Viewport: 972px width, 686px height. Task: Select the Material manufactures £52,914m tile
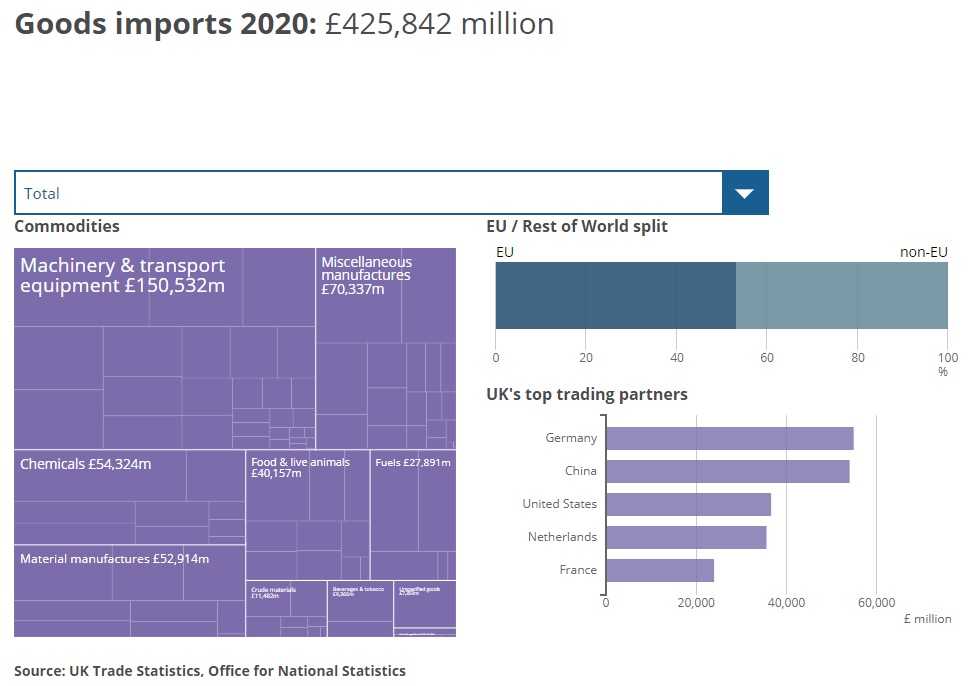(114, 559)
